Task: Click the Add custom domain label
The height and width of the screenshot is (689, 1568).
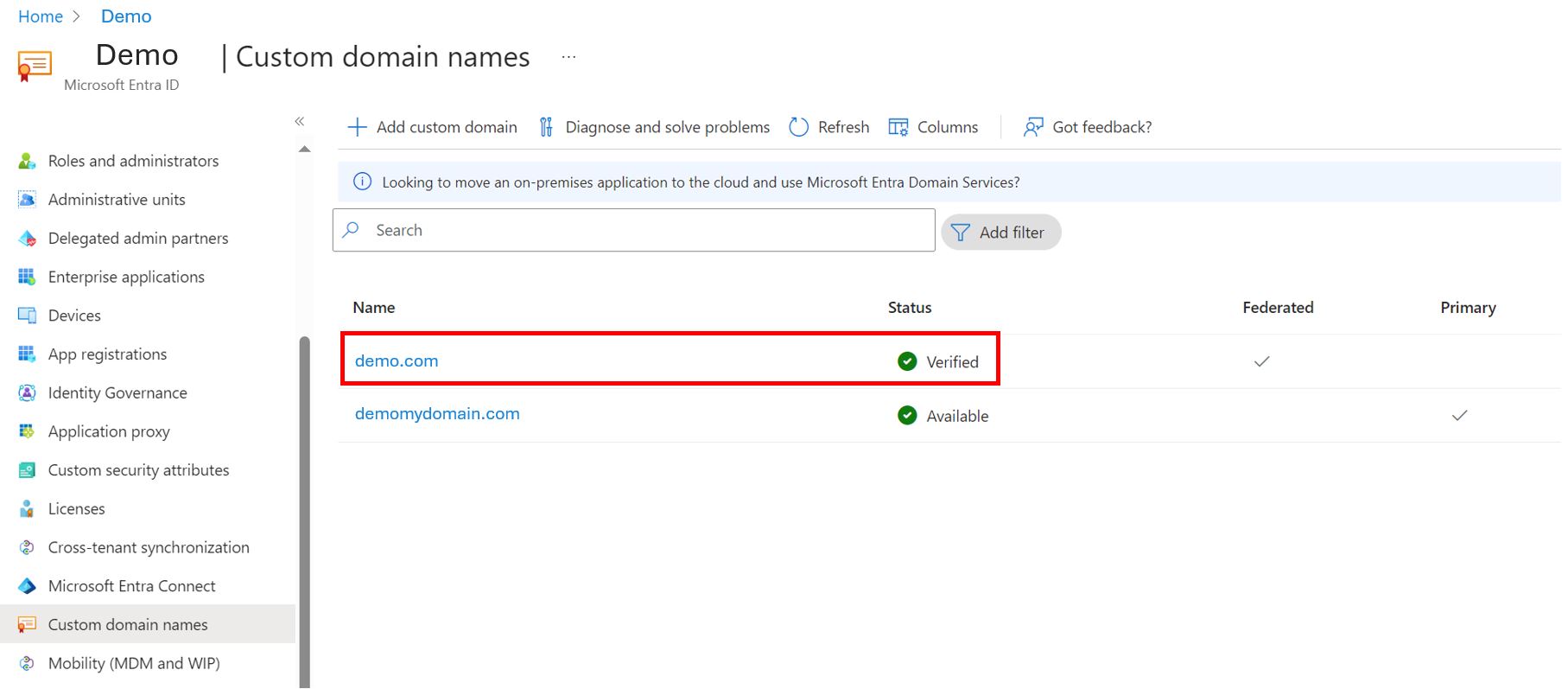Action: 447,127
